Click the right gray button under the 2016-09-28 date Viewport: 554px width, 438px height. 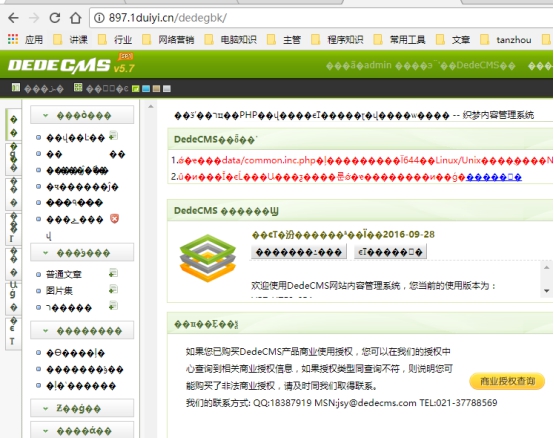(390, 252)
